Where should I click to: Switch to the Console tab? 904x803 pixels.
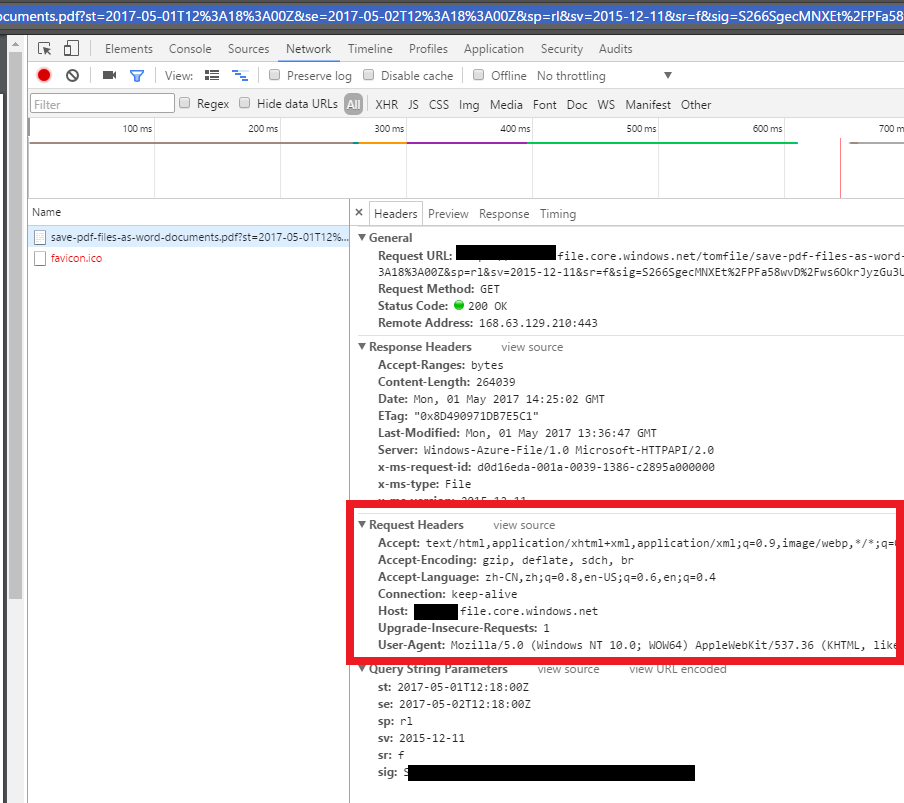189,48
